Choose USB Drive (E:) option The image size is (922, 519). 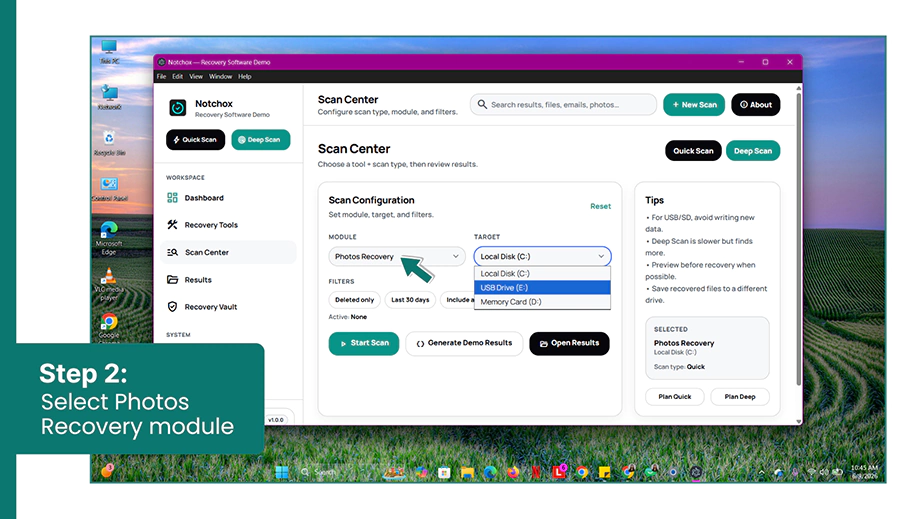tap(542, 287)
